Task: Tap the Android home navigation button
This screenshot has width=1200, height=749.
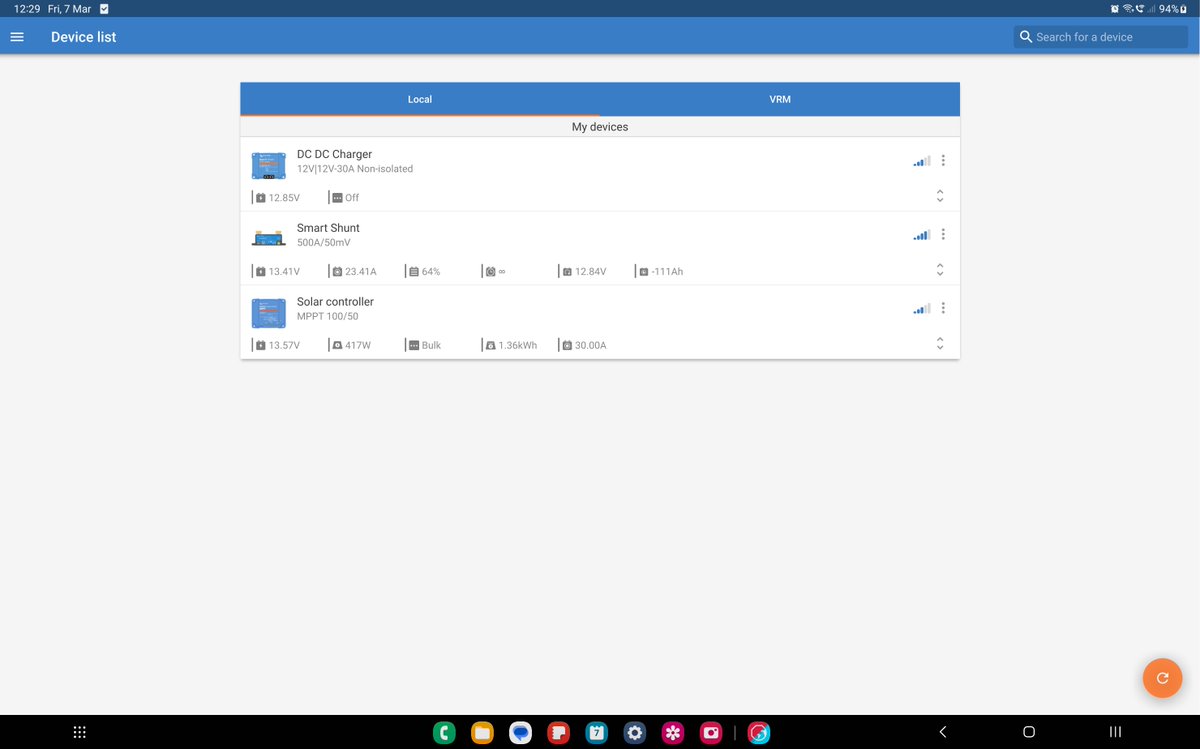Action: (1029, 732)
